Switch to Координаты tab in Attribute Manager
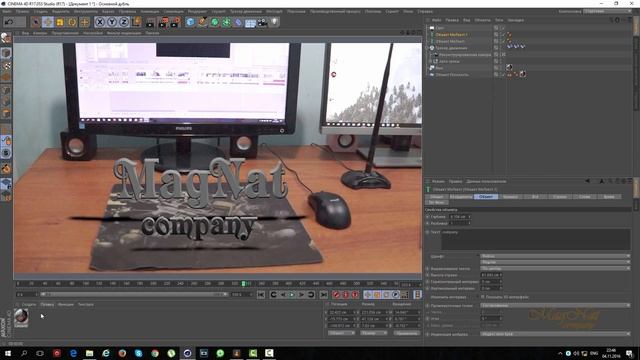Viewport: 640px width, 360px height. pyautogui.click(x=461, y=197)
